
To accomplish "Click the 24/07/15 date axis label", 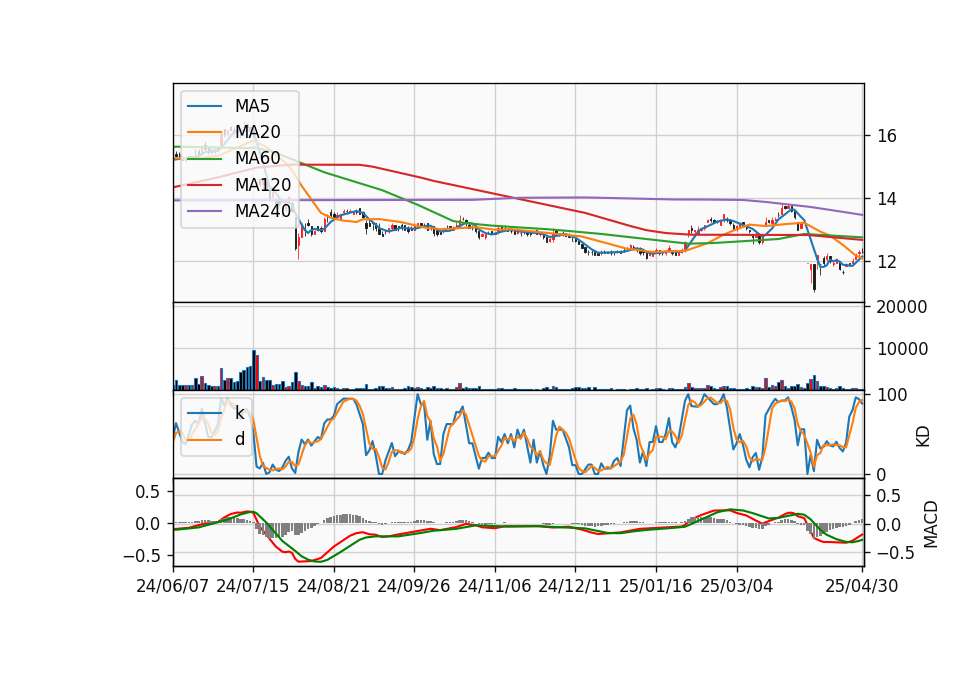I will coord(253,586).
